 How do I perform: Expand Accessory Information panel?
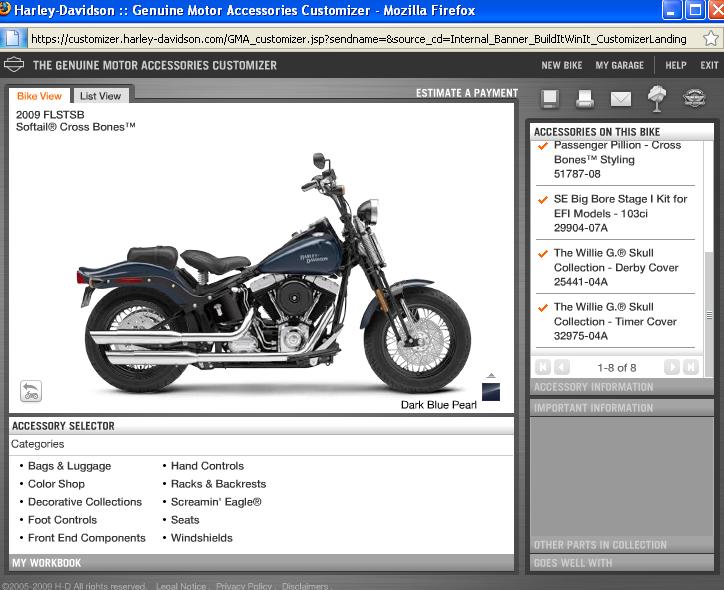coord(621,387)
